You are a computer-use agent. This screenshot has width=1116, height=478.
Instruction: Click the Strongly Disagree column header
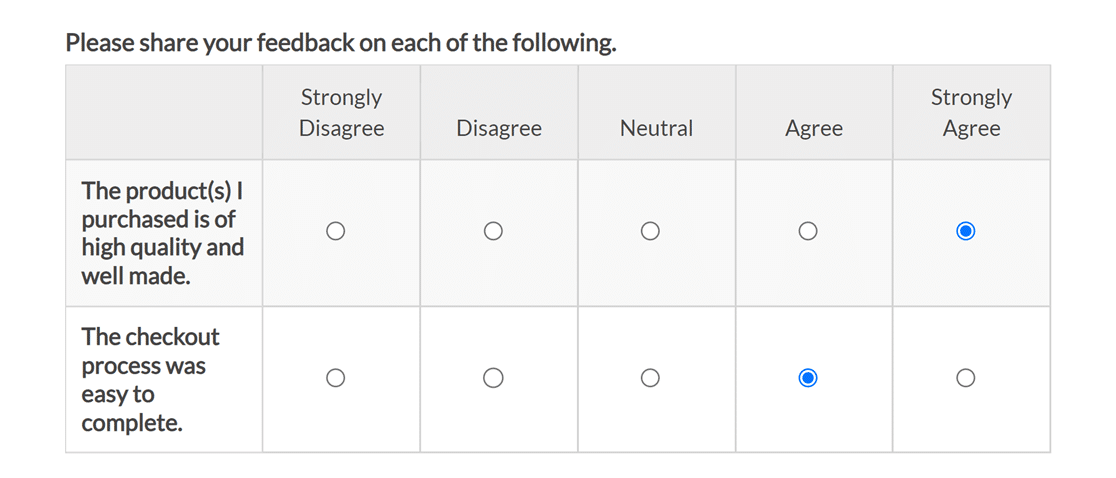(x=341, y=113)
